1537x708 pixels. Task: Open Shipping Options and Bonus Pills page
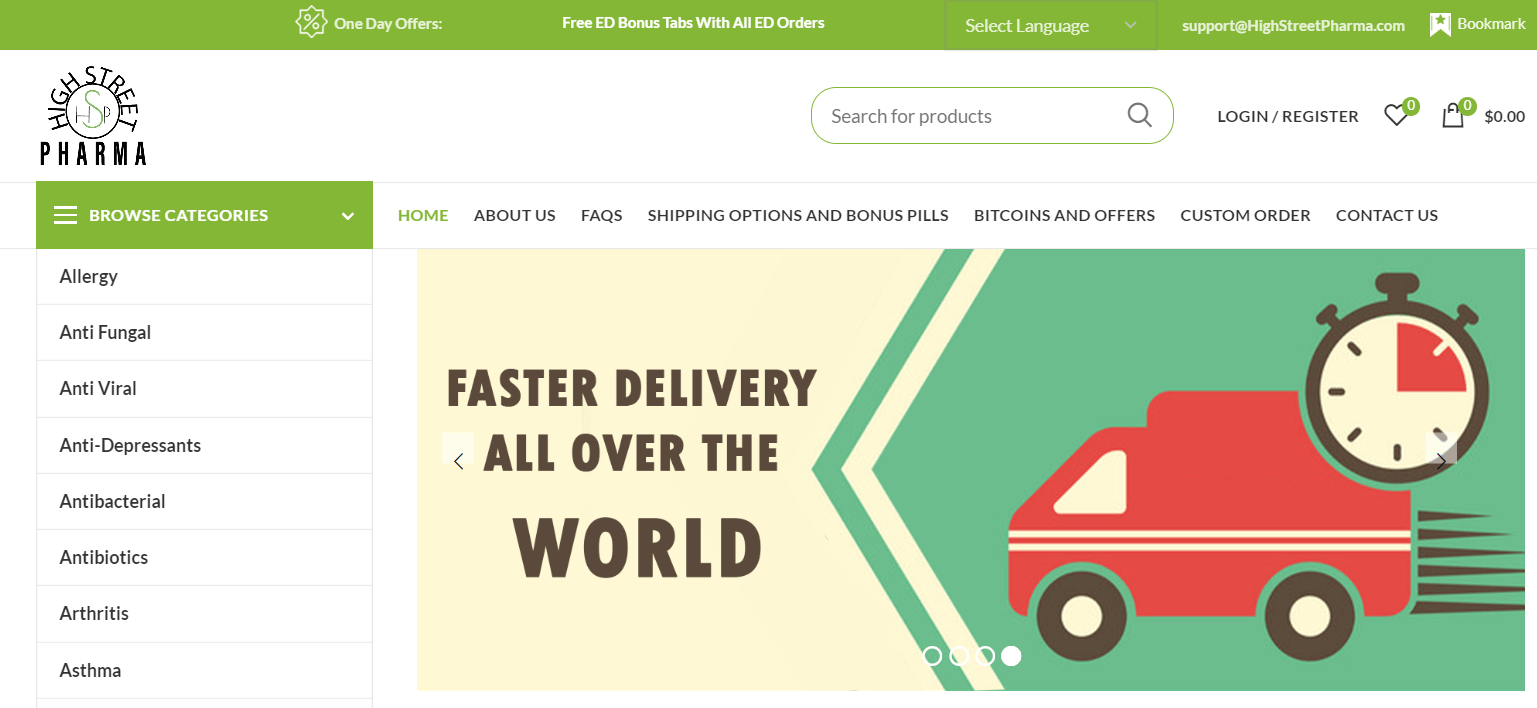798,215
